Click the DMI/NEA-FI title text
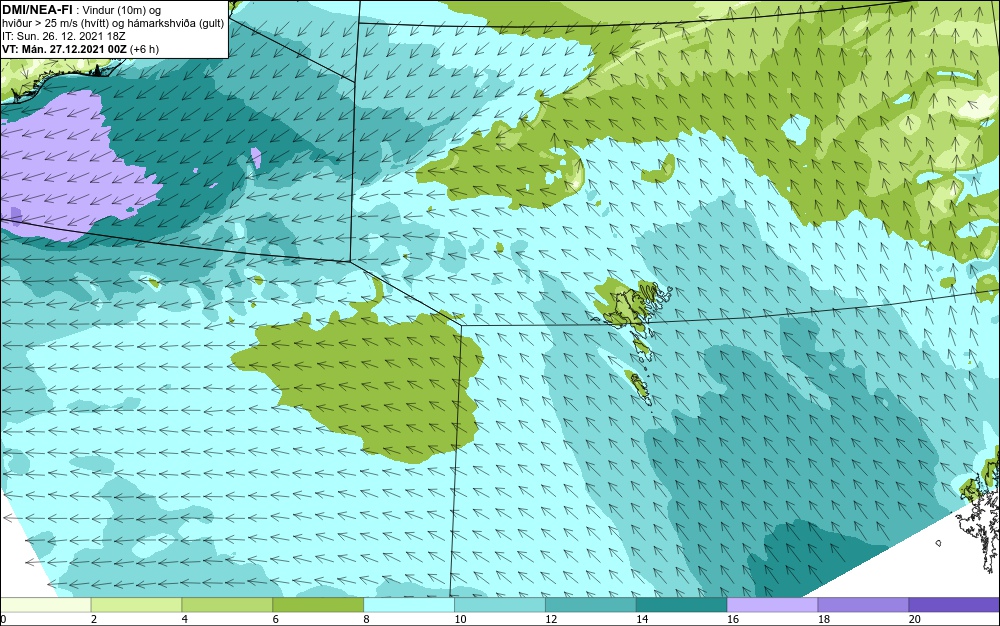1000x626 pixels. (x=37, y=9)
